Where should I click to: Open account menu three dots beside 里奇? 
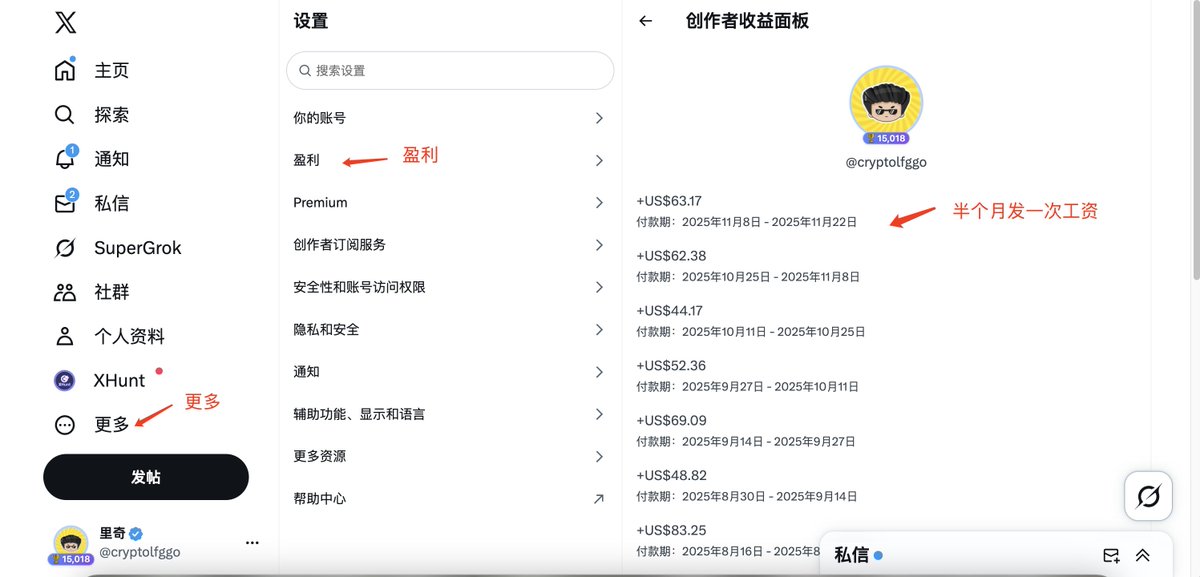point(252,542)
